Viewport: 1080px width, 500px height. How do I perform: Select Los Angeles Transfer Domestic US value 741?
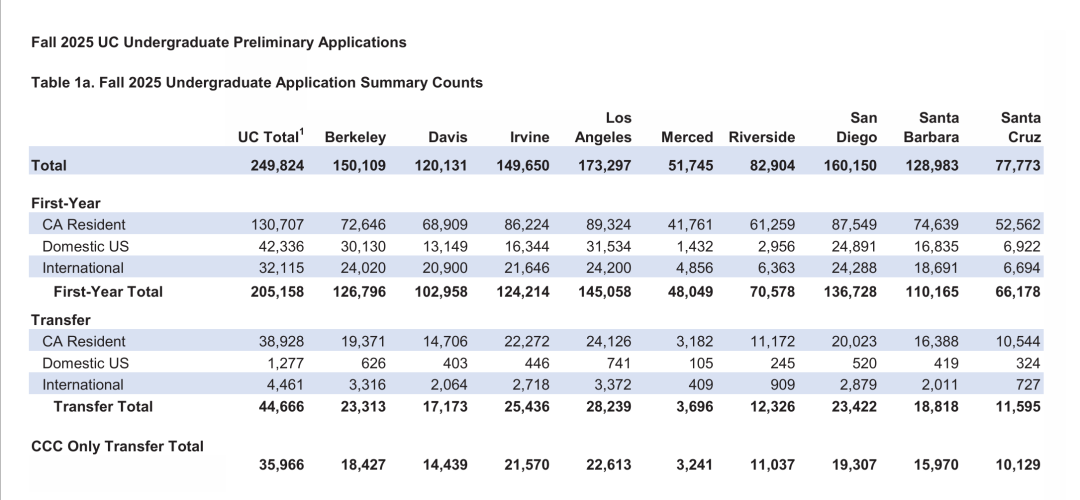(x=619, y=363)
